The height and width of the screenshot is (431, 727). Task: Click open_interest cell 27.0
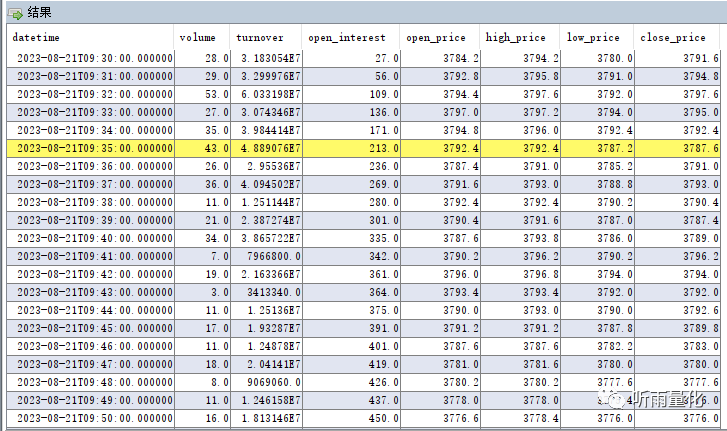tap(351, 58)
